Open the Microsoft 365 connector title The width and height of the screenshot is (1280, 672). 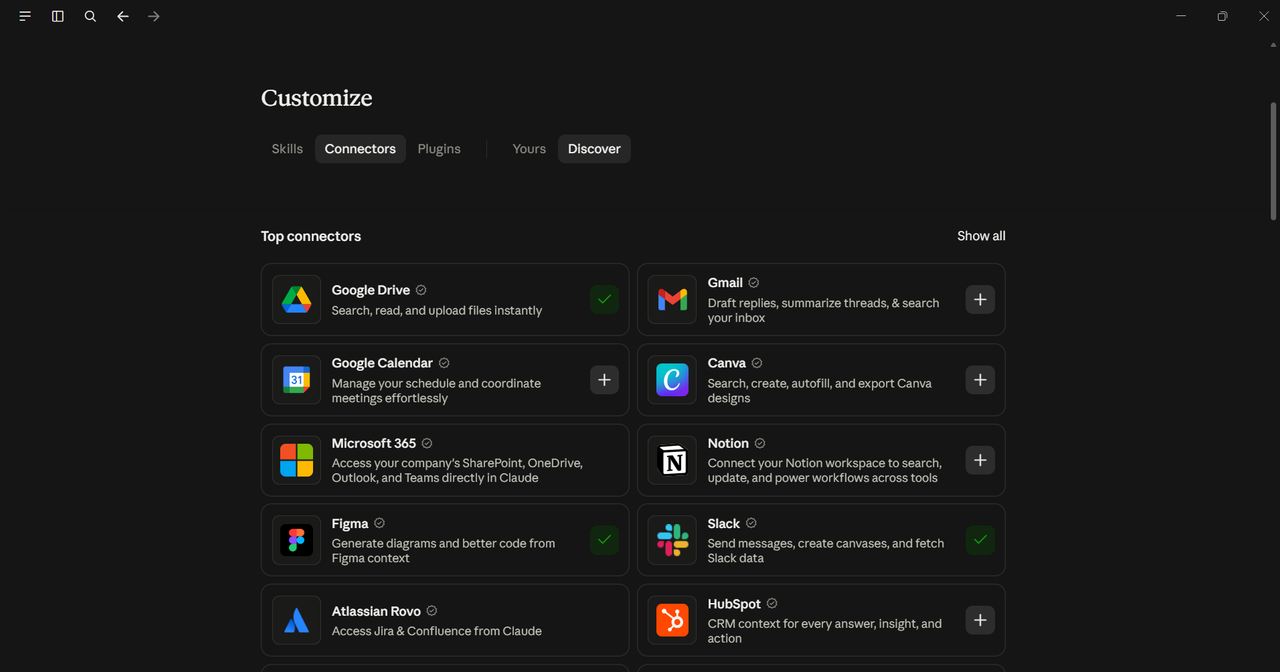(x=374, y=443)
